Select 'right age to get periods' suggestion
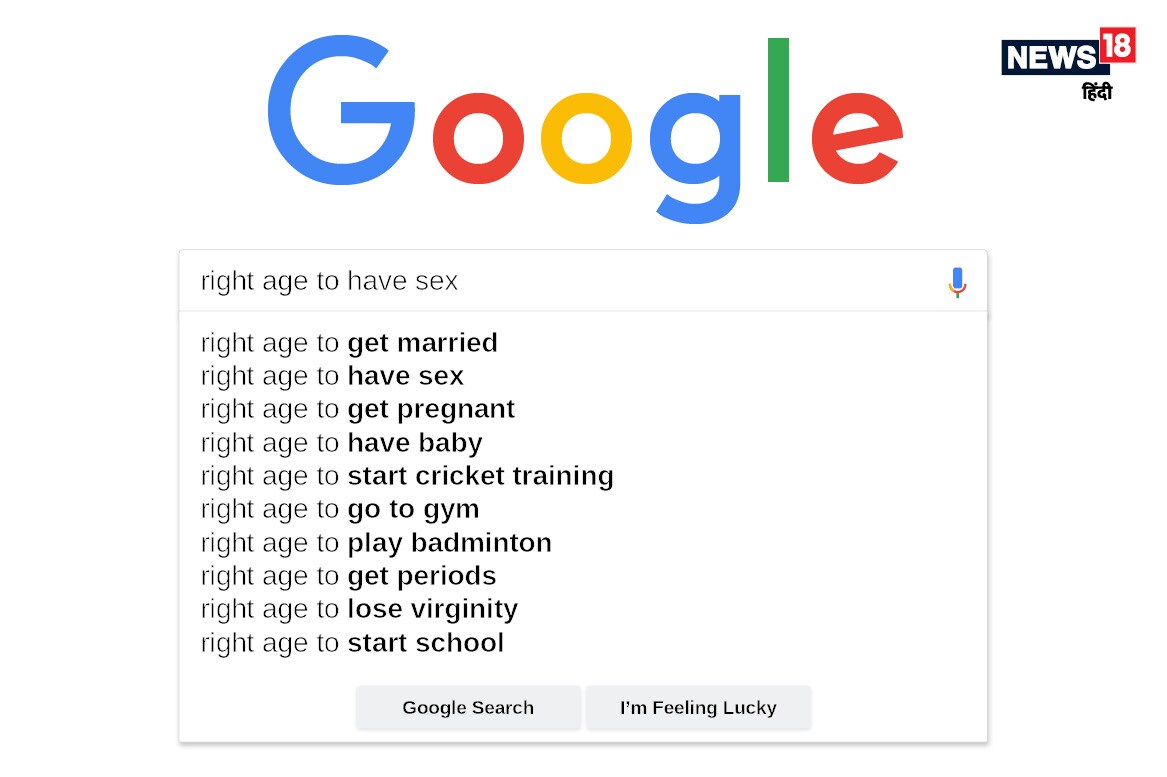 [x=348, y=576]
